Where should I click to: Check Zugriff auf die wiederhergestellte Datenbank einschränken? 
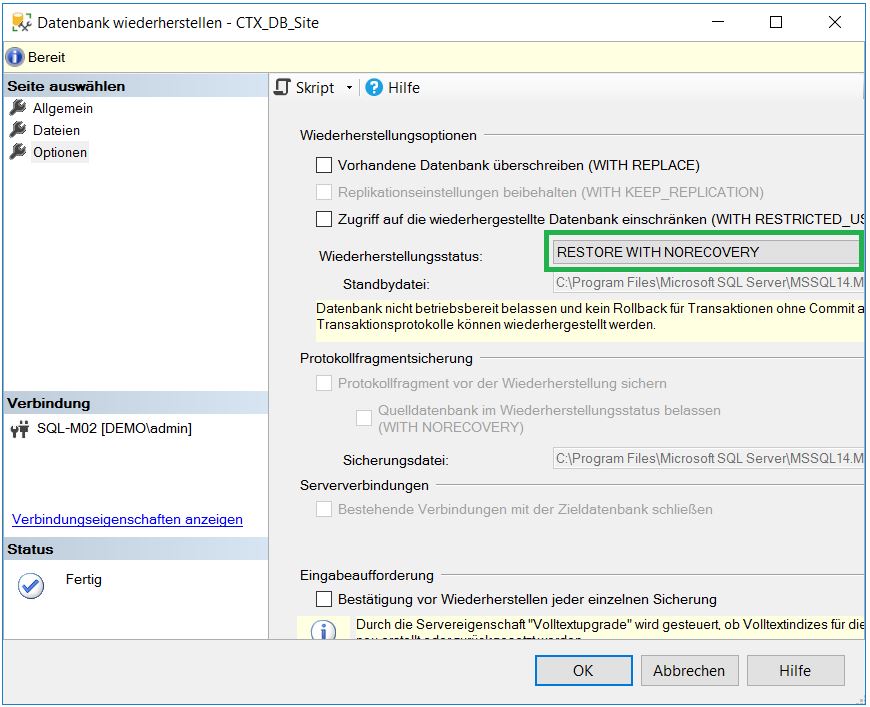point(325,218)
